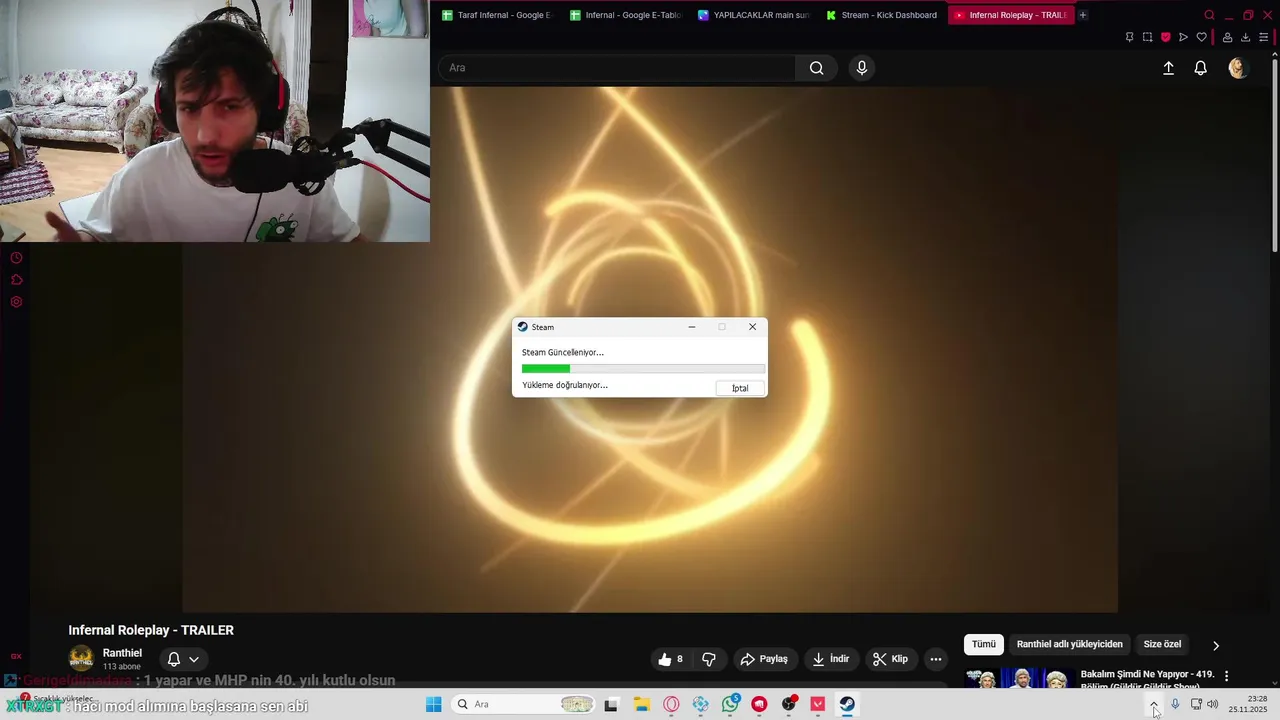Open the Ranthiel channel name link
Screen dimensions: 1280x720
pos(122,653)
